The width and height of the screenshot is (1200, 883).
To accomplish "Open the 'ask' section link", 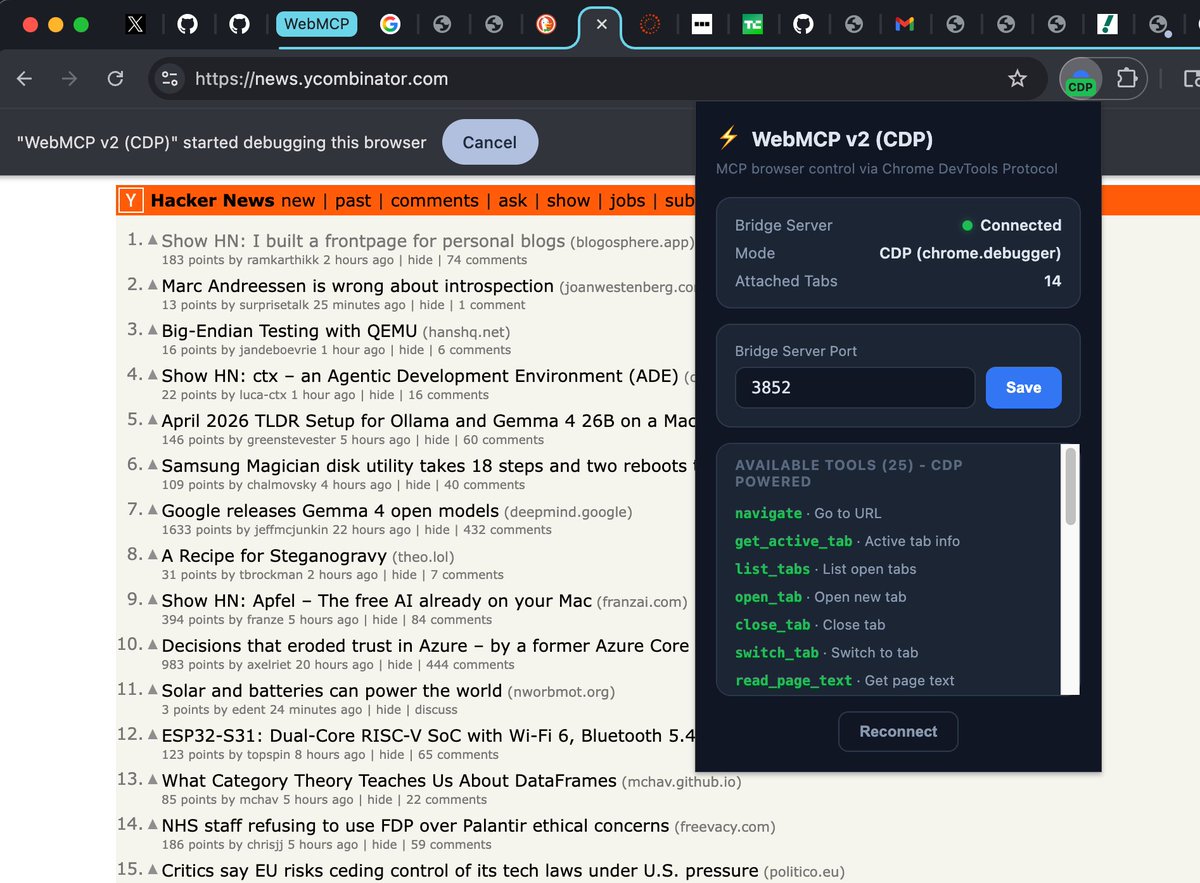I will (513, 201).
